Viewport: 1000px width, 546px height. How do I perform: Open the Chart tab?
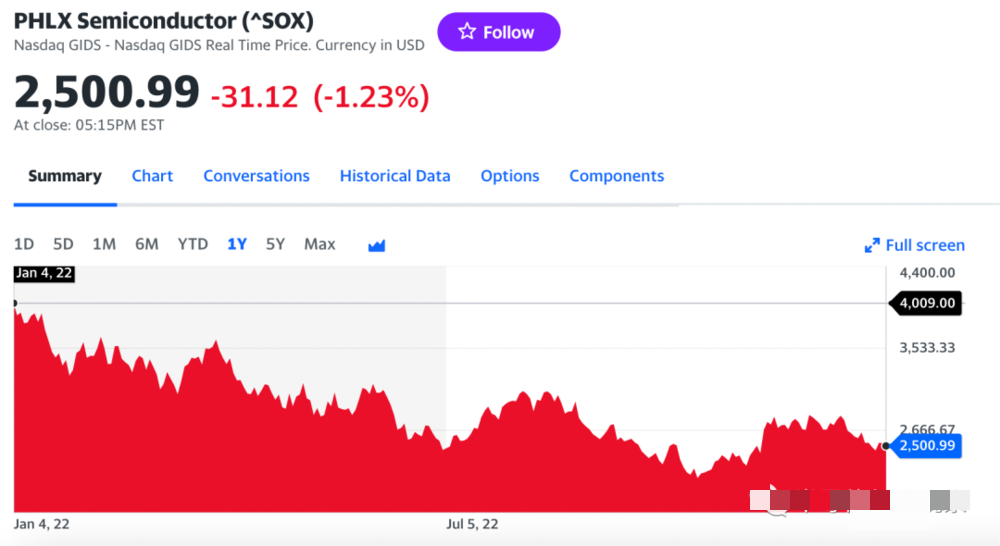click(152, 176)
